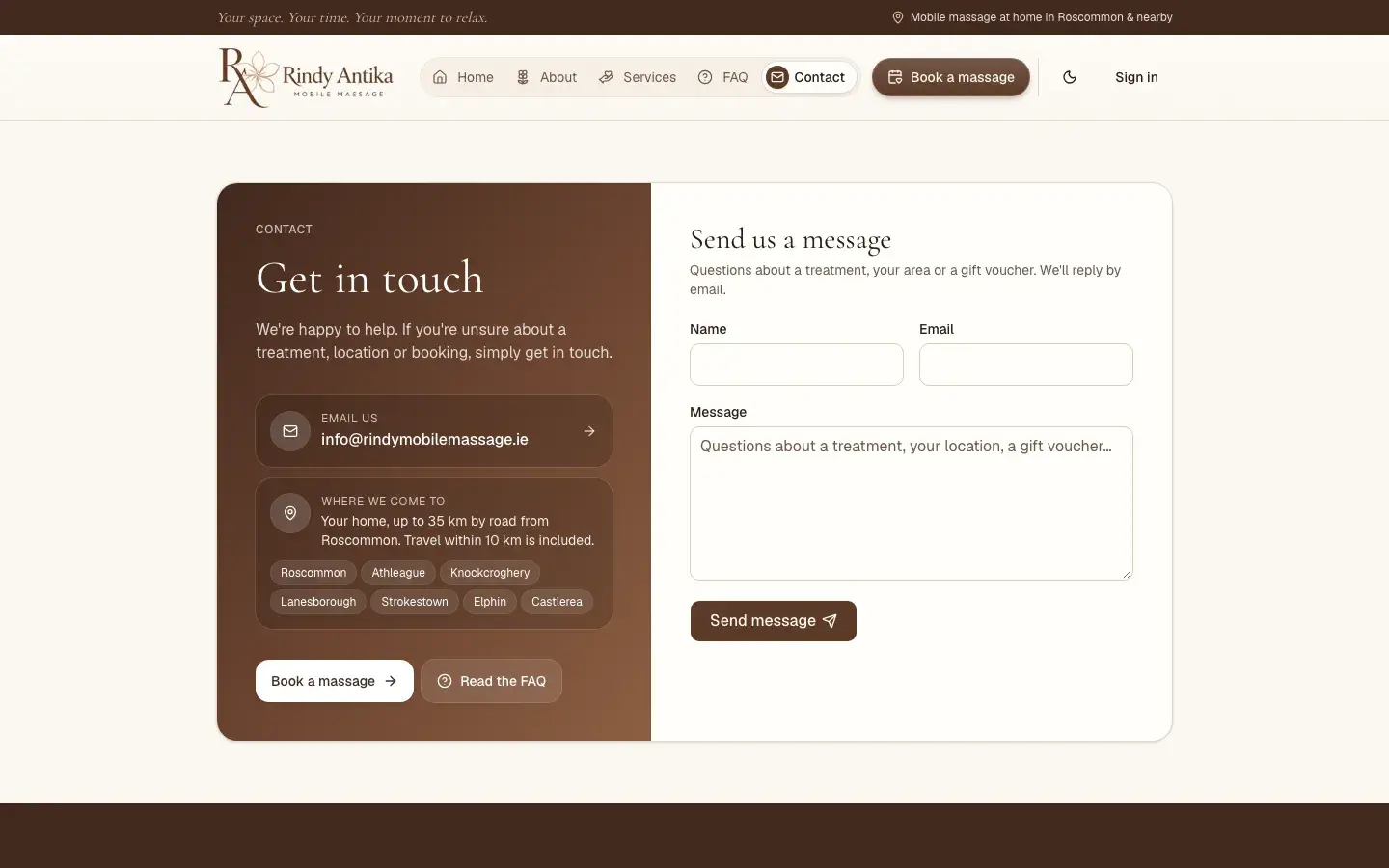Click the banner text about Roscommon & nearby

pyautogui.click(x=1042, y=17)
